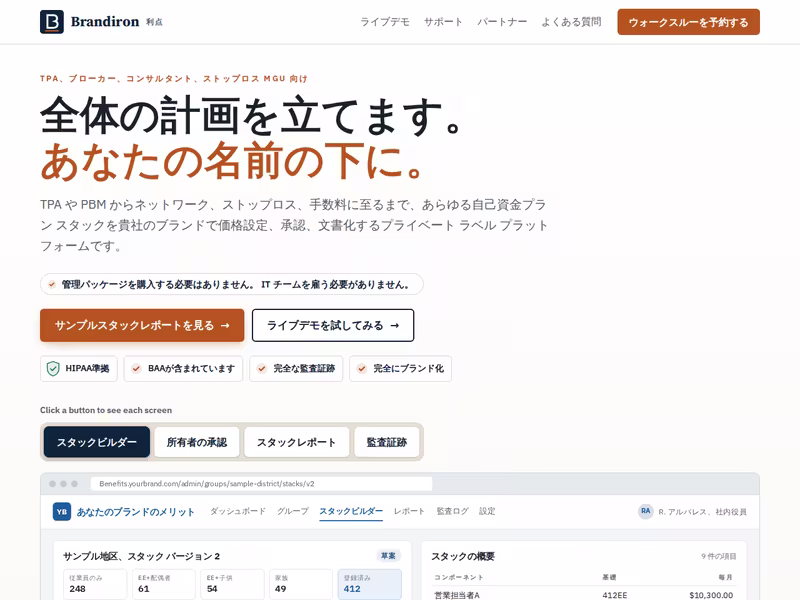Click the 毎月 column header
The image size is (800, 600).
point(726,577)
